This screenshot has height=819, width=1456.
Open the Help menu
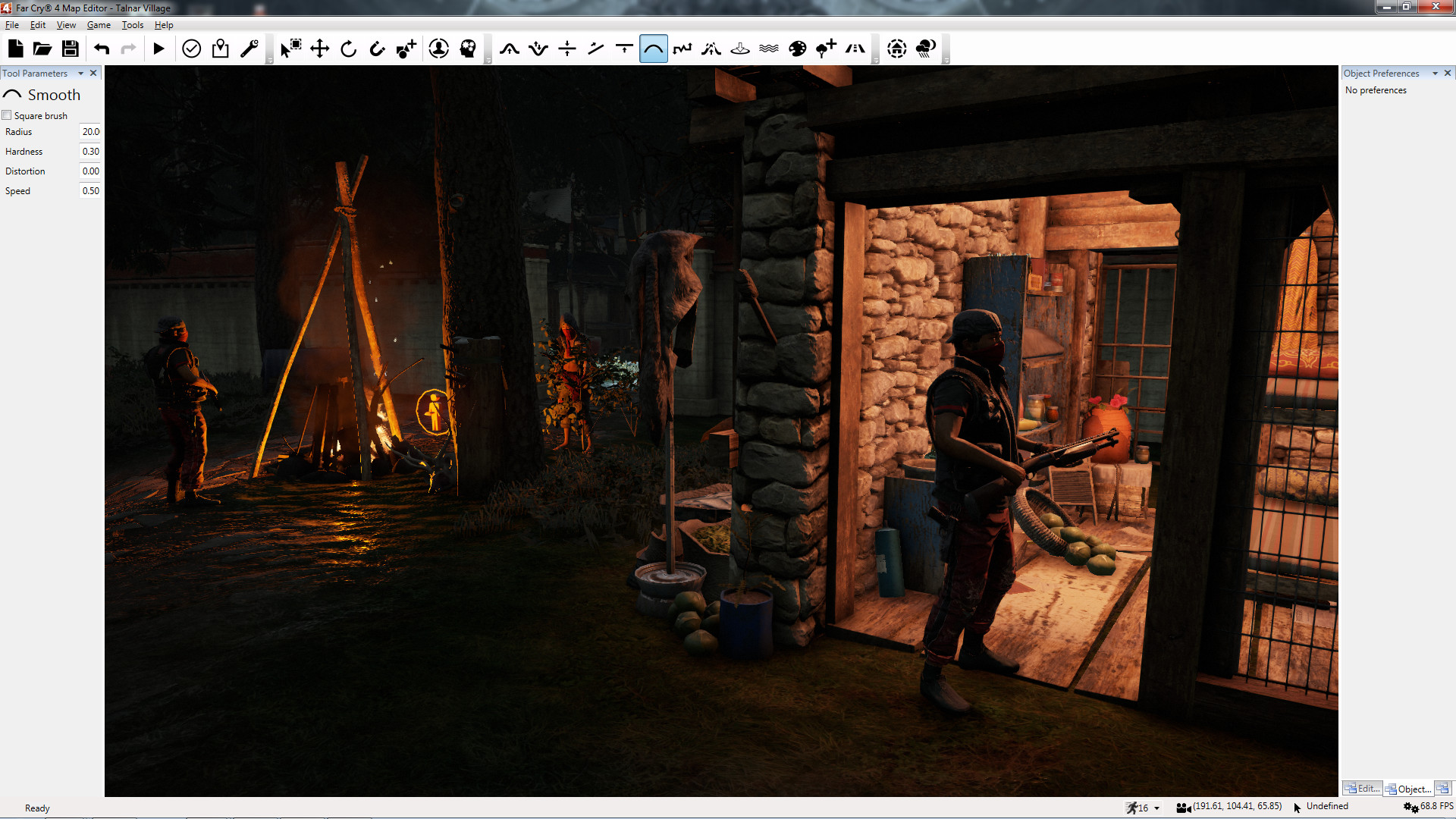pyautogui.click(x=164, y=25)
